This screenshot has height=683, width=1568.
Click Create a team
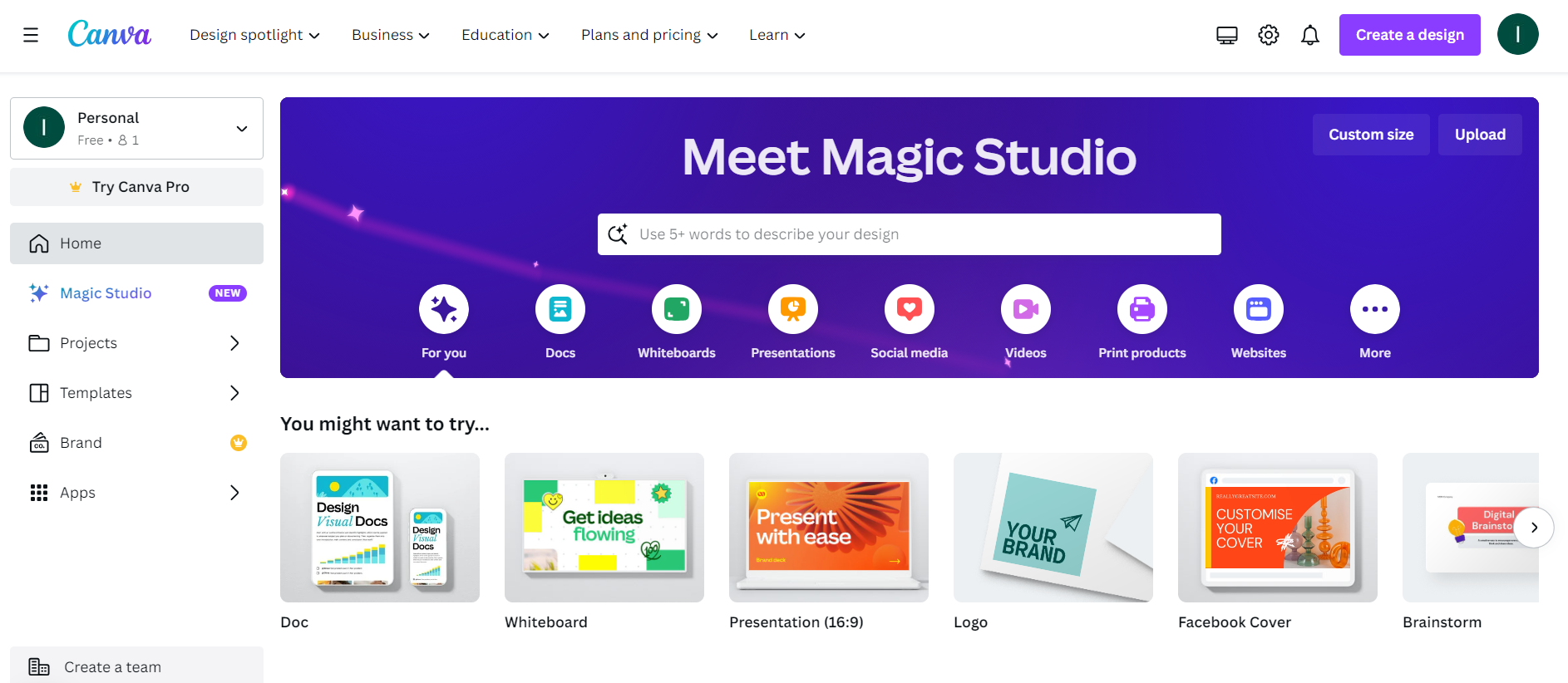point(136,666)
